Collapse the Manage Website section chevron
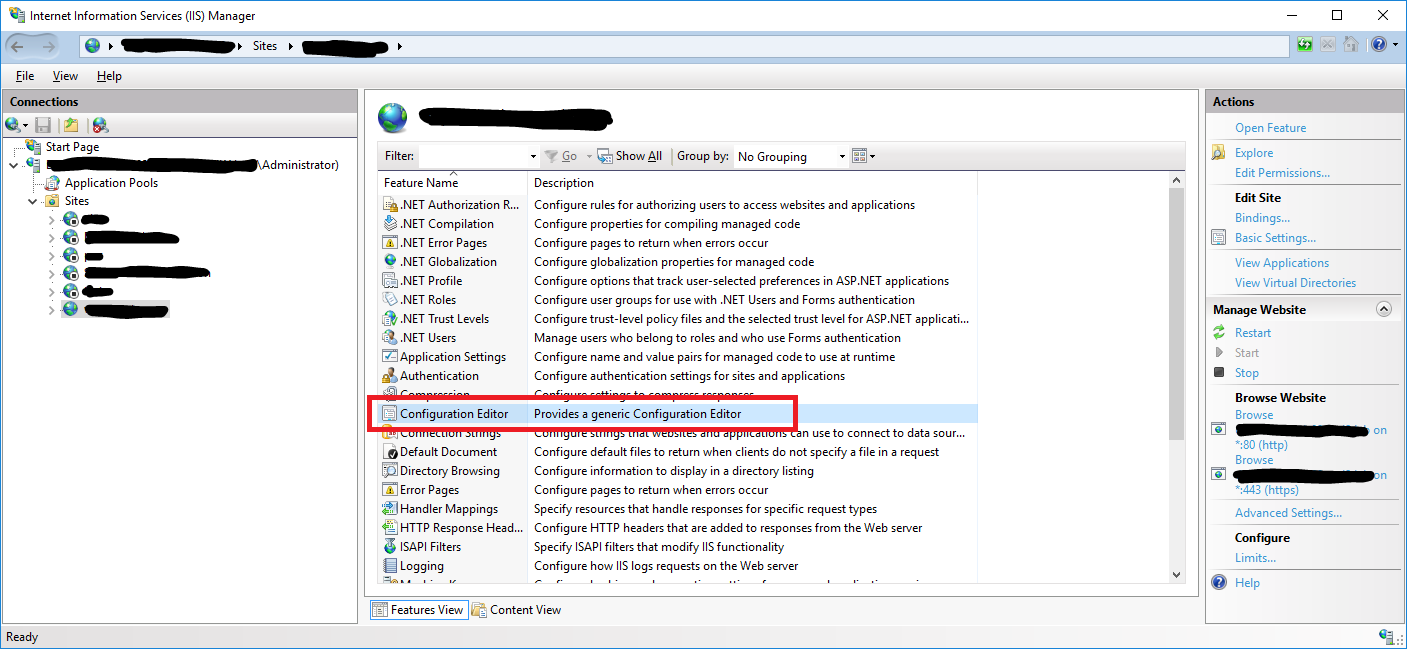 coord(1384,310)
